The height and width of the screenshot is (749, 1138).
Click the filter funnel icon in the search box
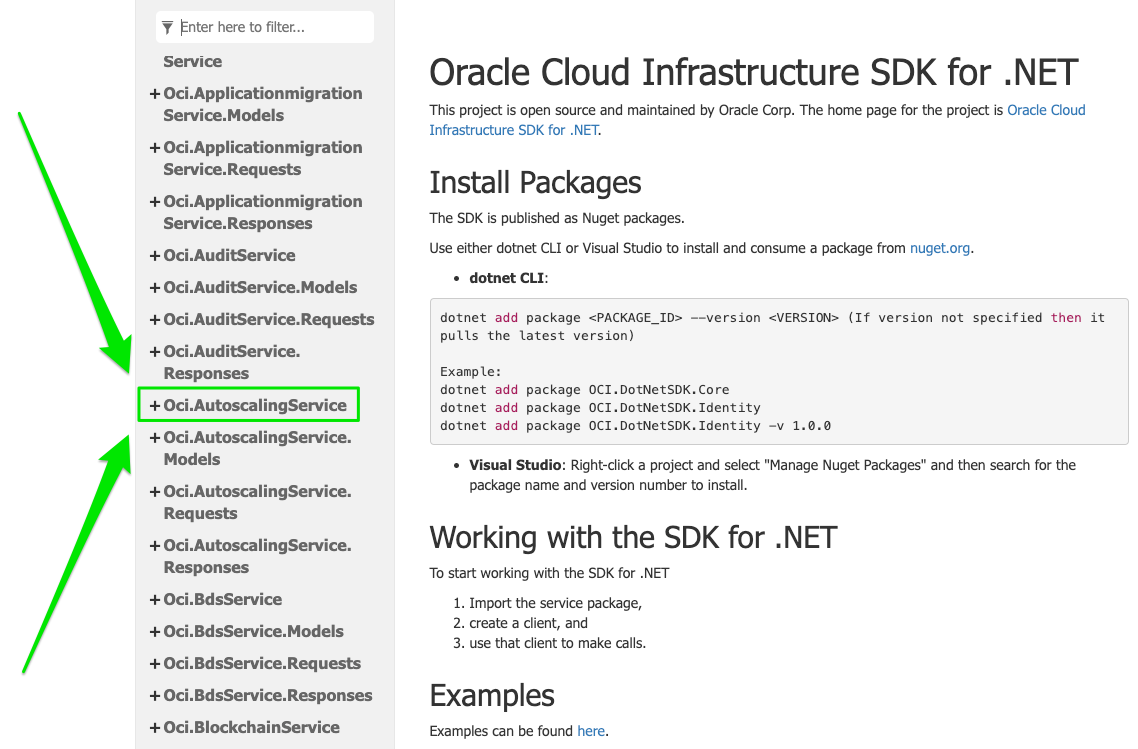tap(167, 27)
